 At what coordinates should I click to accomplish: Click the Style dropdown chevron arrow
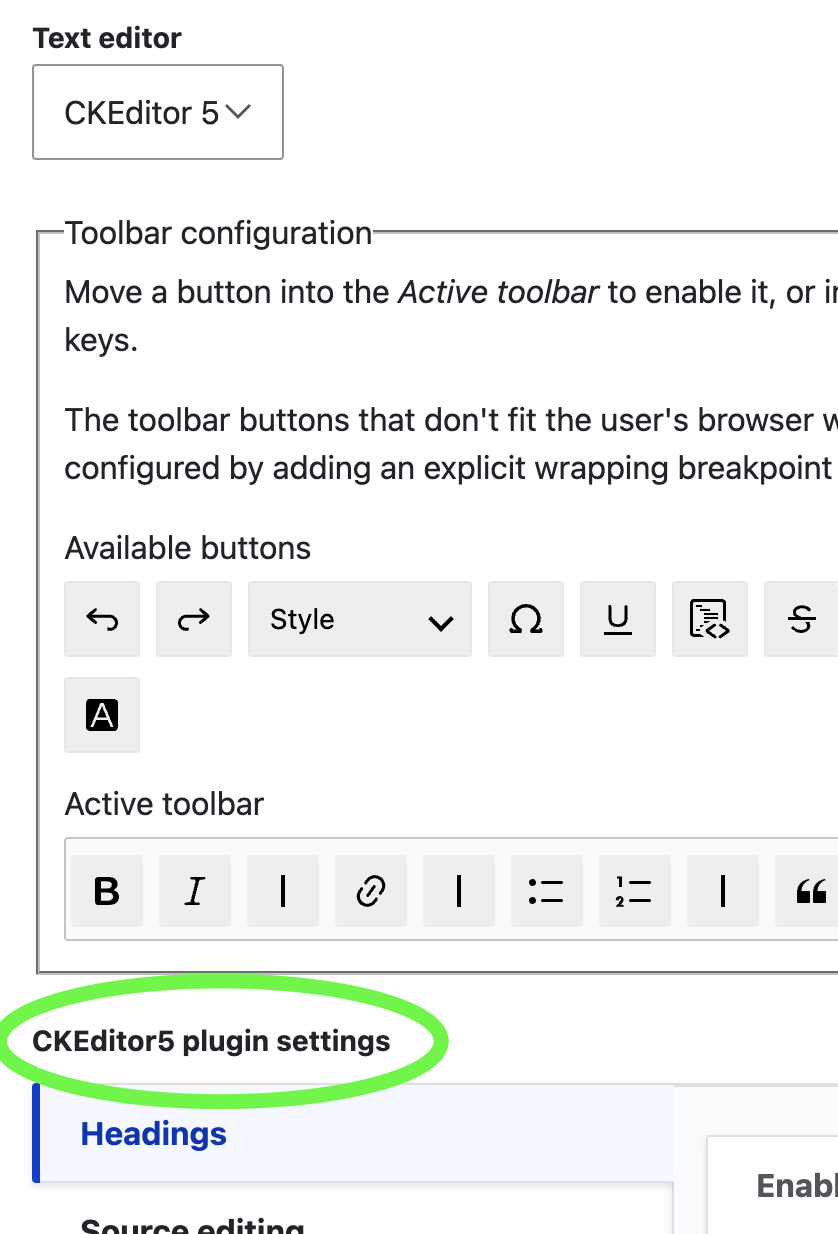pos(440,621)
